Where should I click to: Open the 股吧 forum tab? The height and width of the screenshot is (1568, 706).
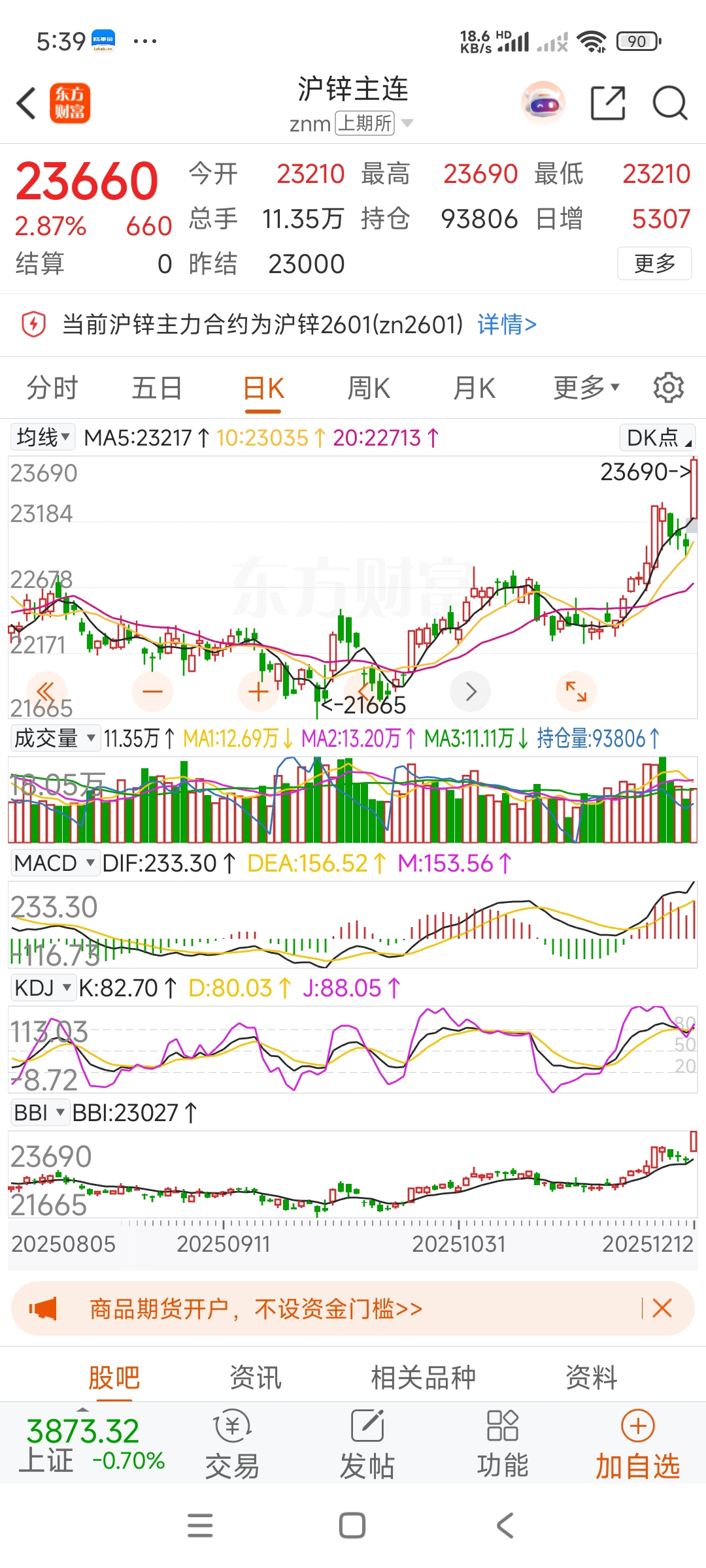114,1377
